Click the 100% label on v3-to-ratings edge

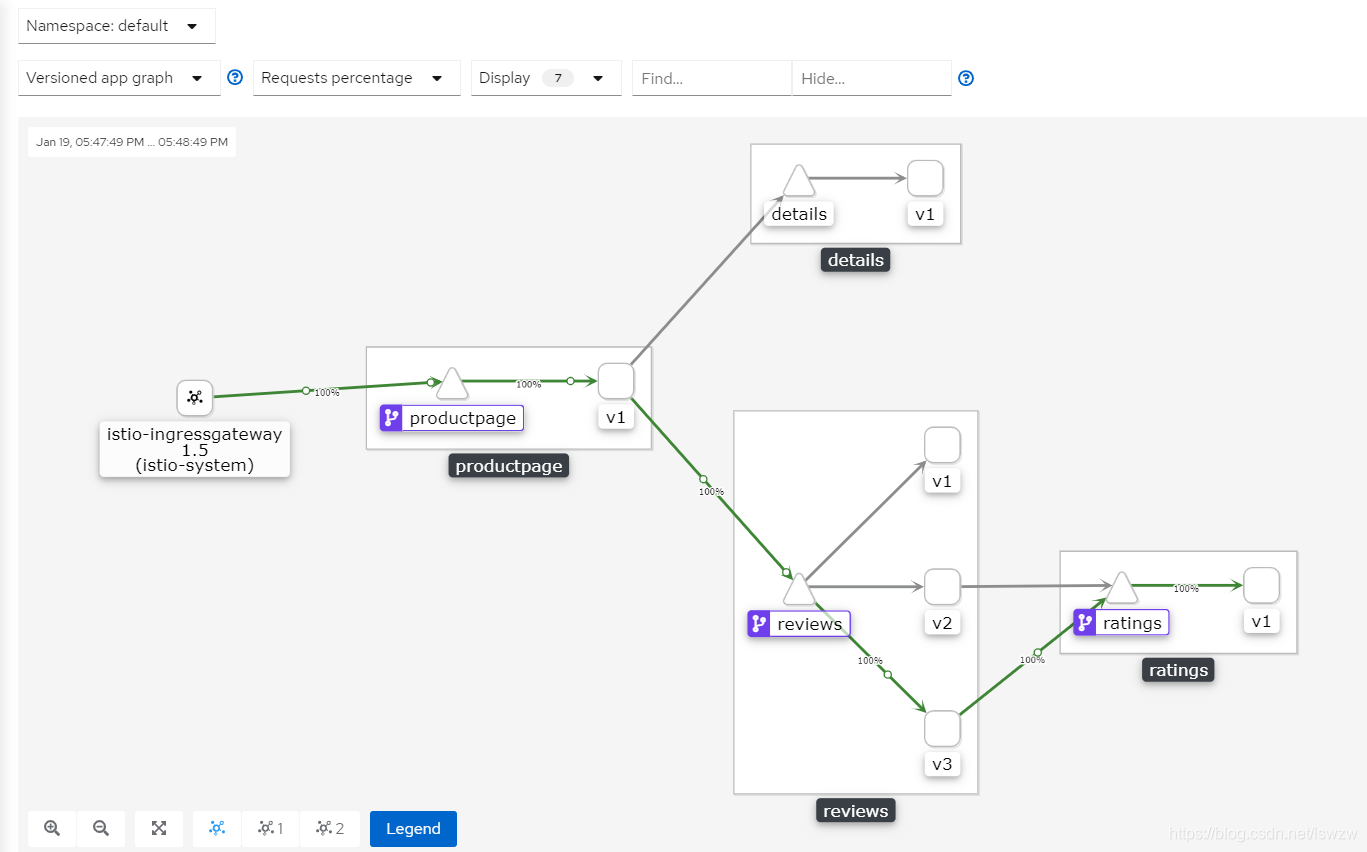click(x=1032, y=660)
